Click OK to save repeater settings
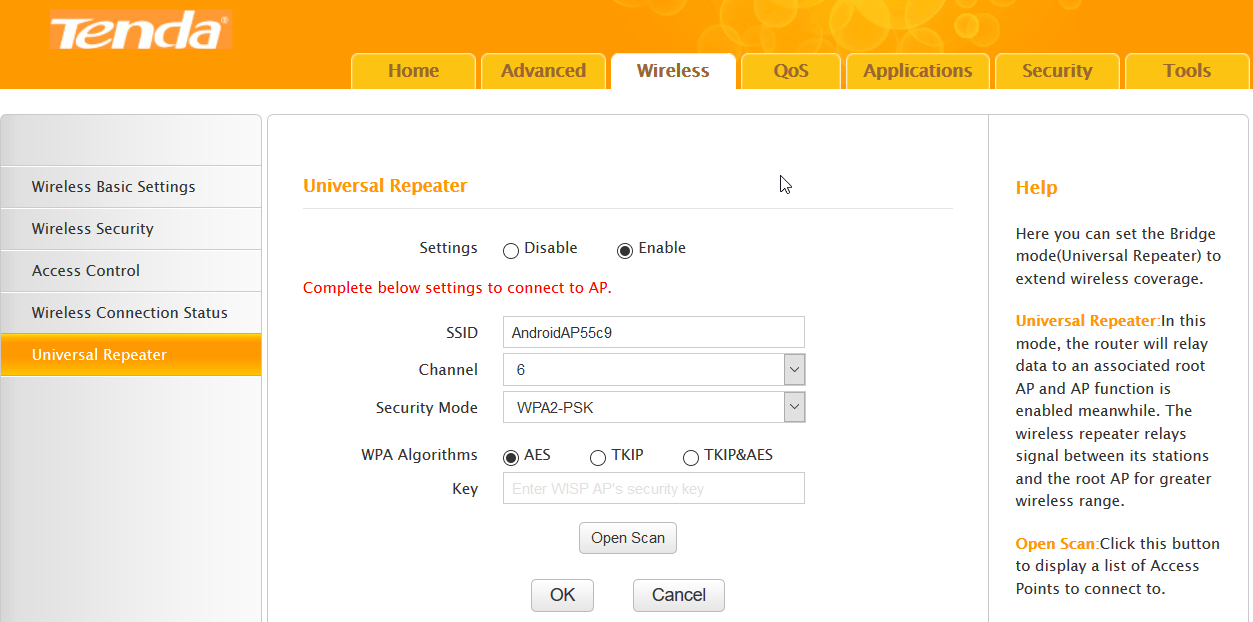This screenshot has width=1253, height=622. pyautogui.click(x=562, y=595)
